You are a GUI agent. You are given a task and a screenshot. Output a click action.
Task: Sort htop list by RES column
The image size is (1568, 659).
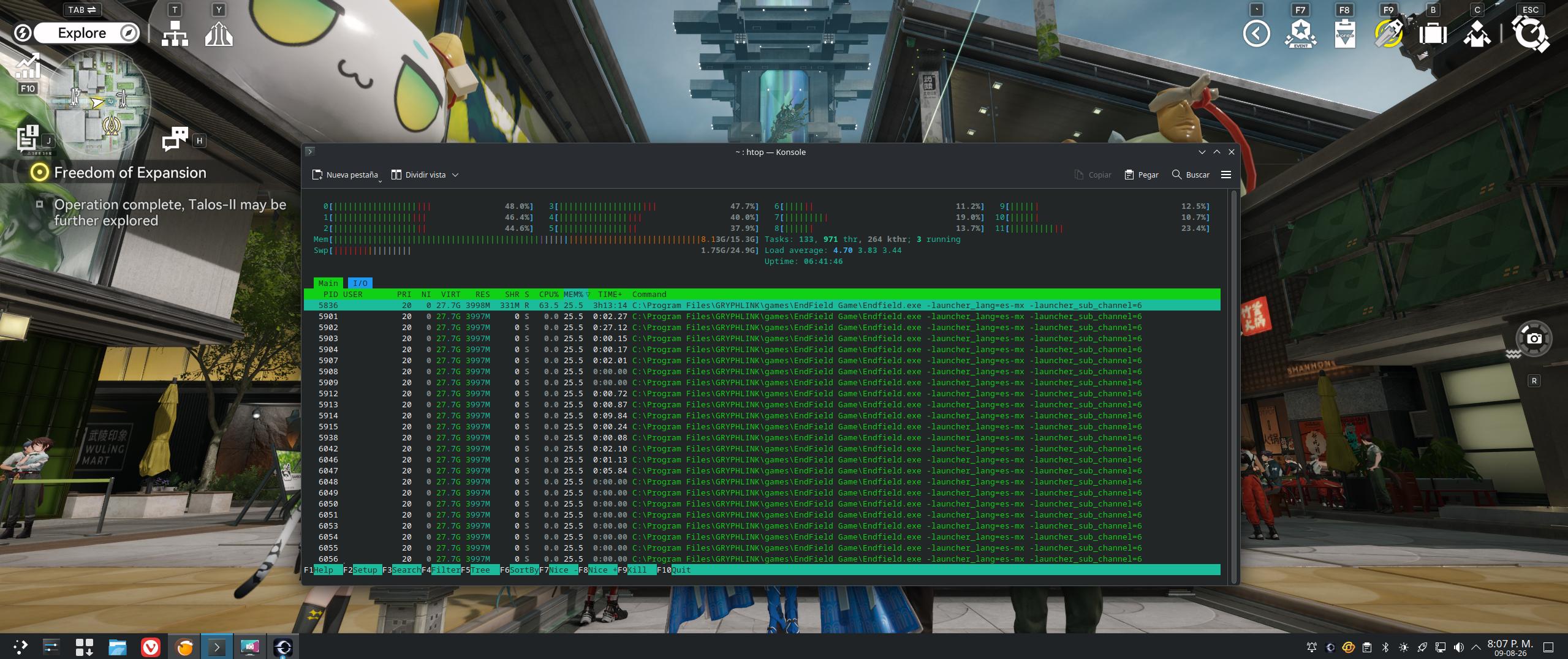click(482, 295)
